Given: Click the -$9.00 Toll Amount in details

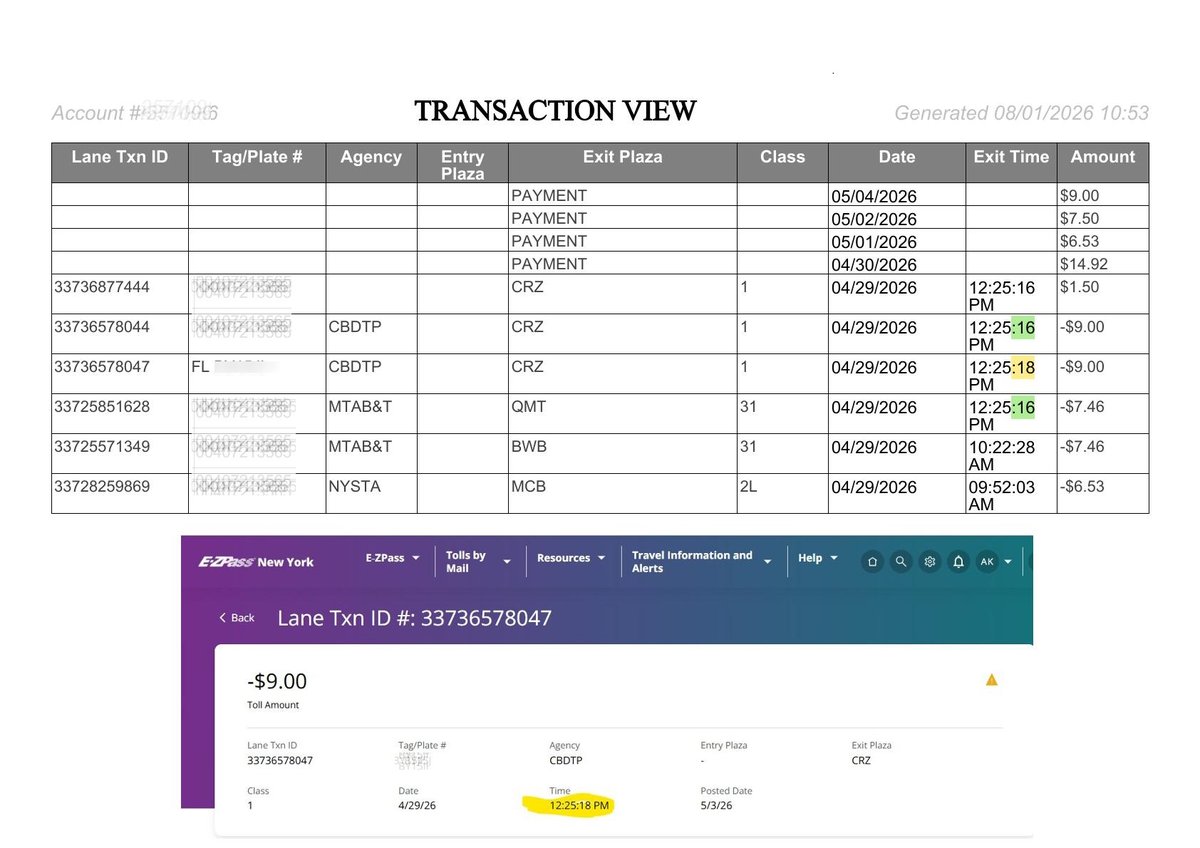Looking at the screenshot, I should (x=277, y=682).
